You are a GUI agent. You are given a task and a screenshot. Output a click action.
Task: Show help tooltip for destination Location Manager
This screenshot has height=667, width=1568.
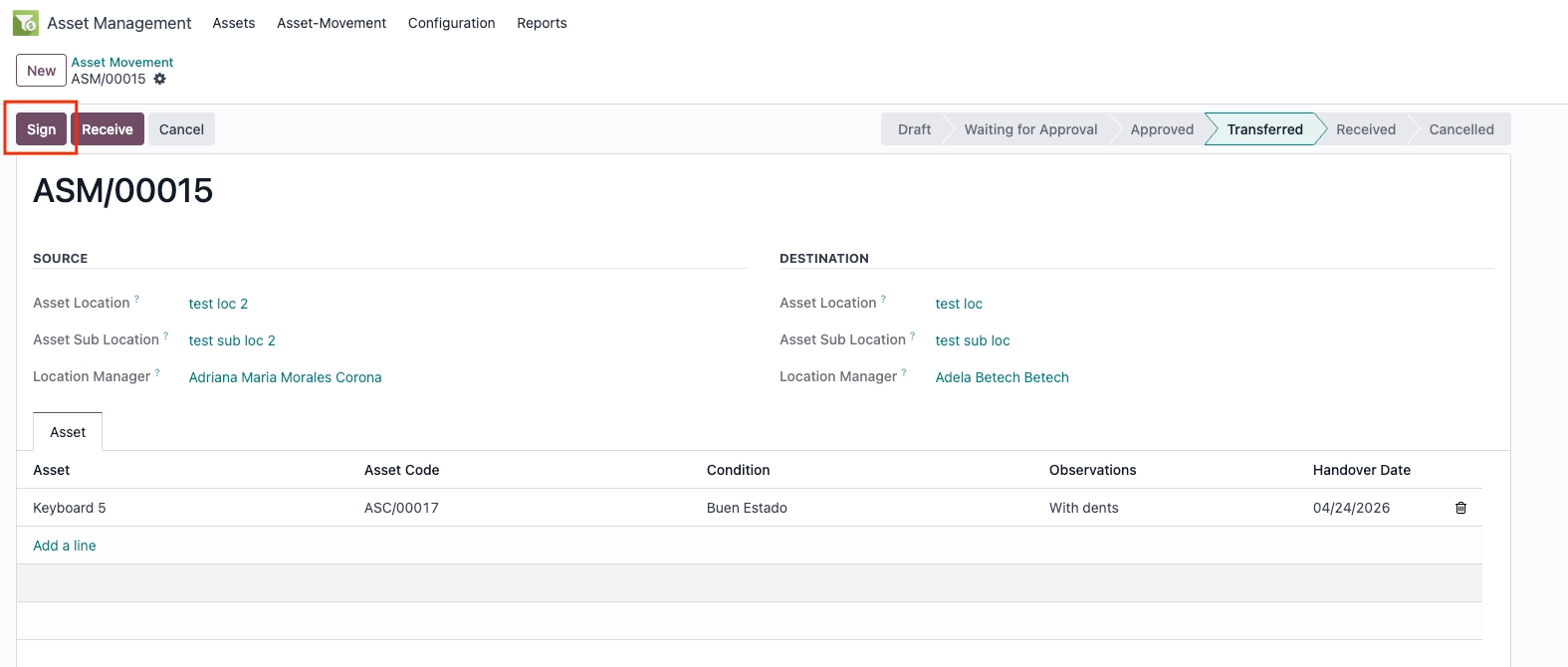click(x=904, y=372)
